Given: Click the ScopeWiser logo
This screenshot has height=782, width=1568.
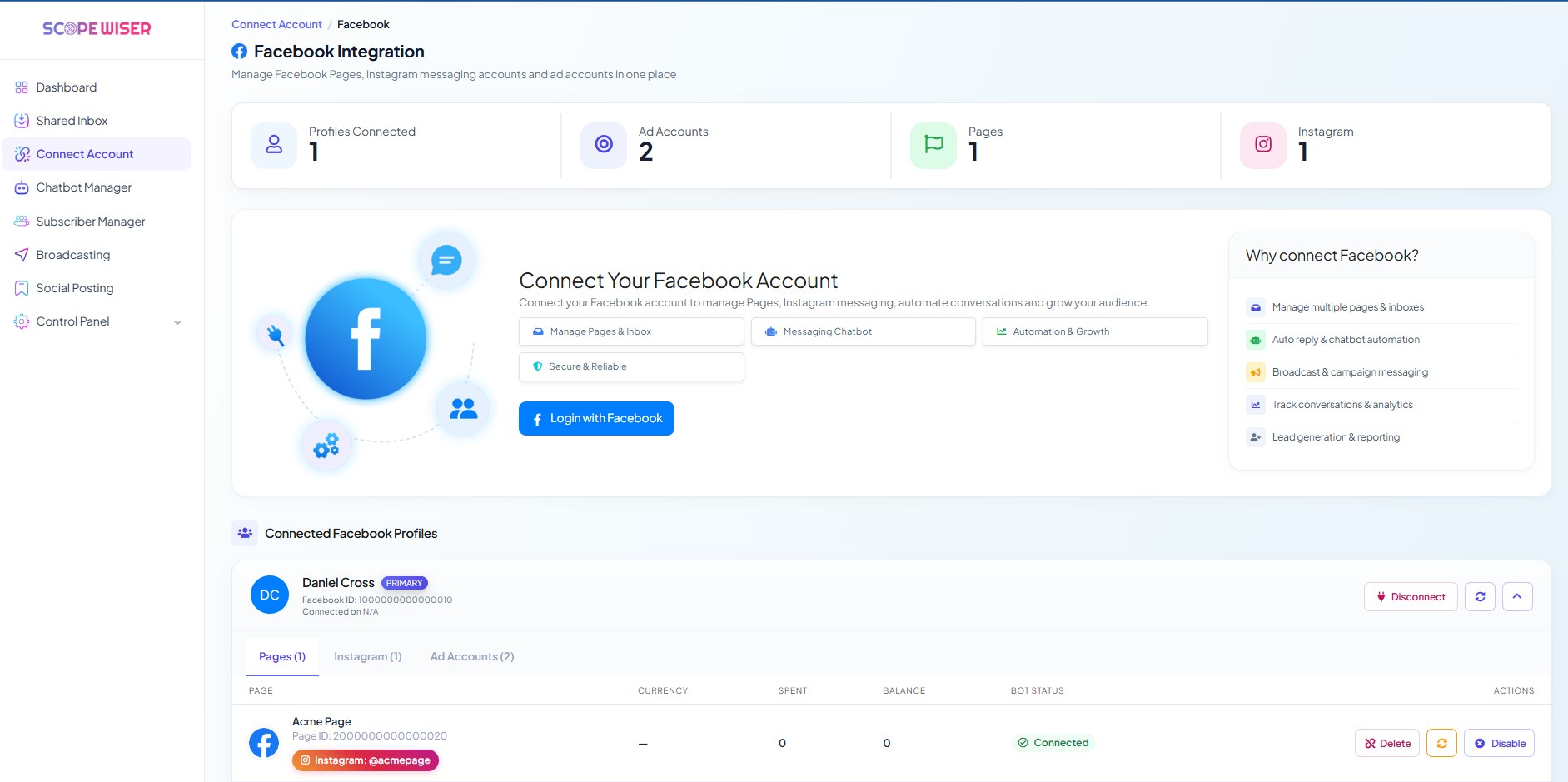Looking at the screenshot, I should coord(97,28).
